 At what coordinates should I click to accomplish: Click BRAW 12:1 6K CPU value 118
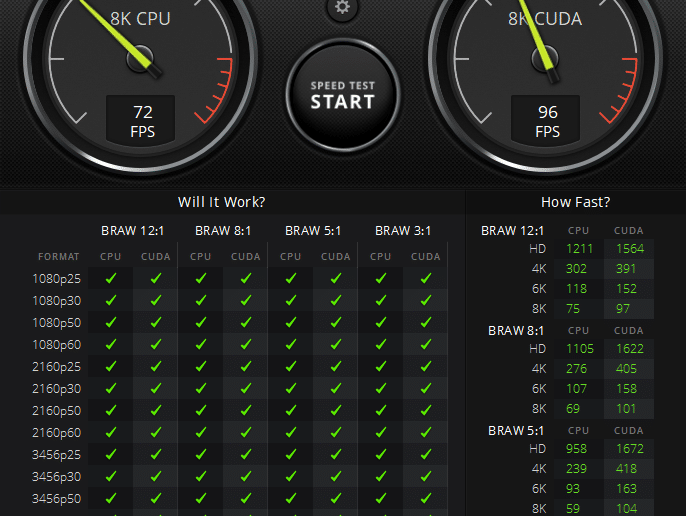pyautogui.click(x=576, y=289)
